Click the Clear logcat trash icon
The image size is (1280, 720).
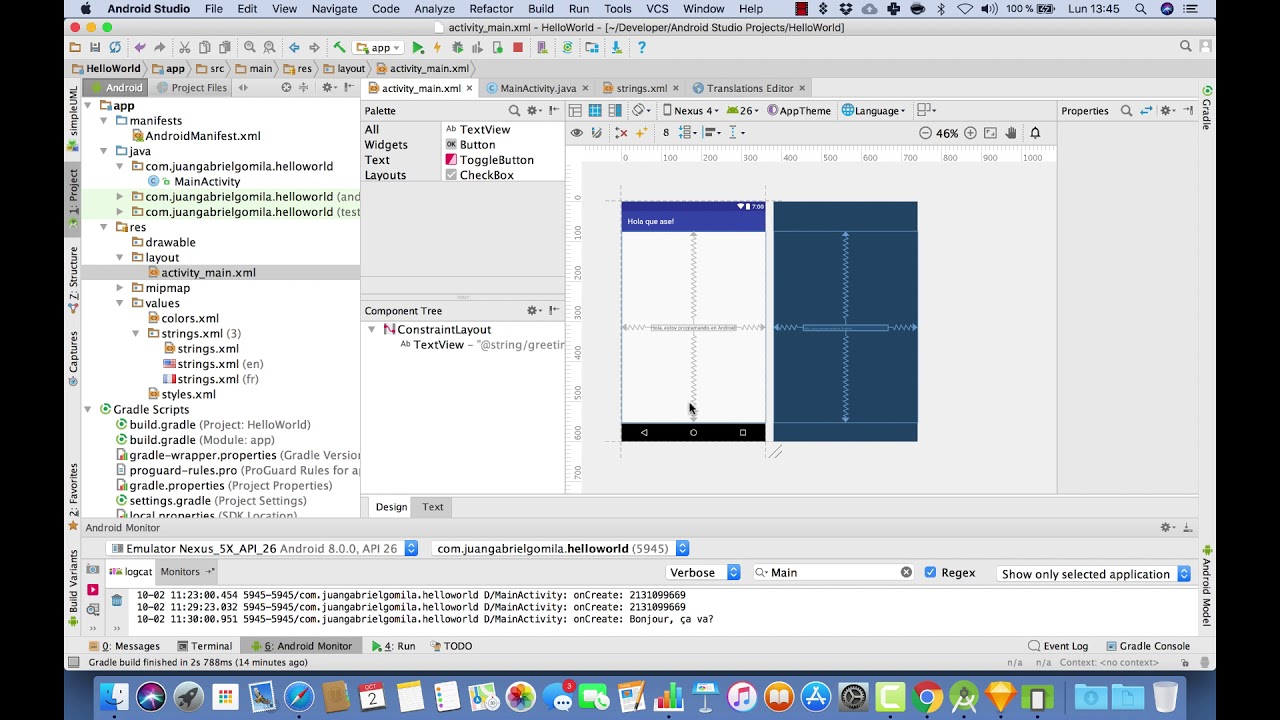pyautogui.click(x=117, y=601)
